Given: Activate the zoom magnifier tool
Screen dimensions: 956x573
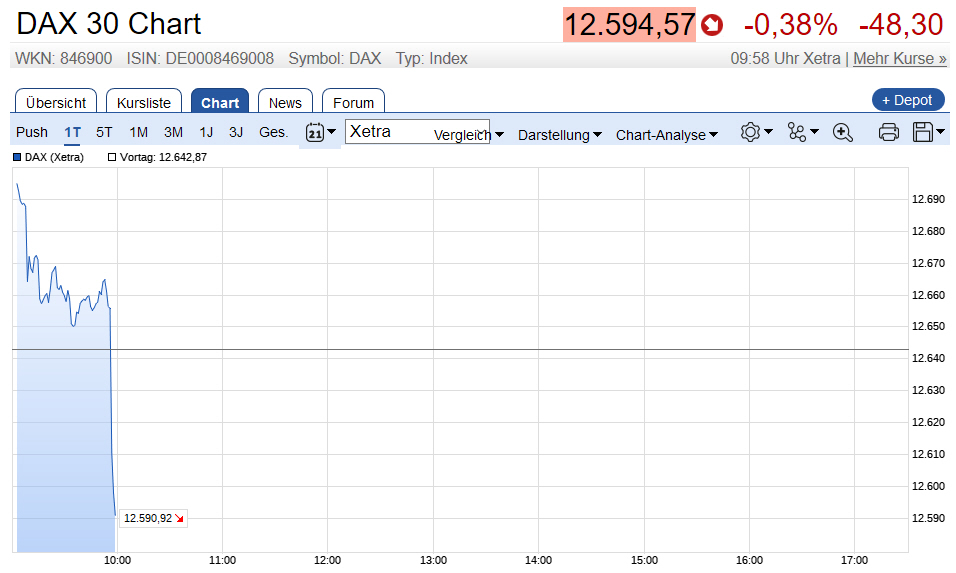Looking at the screenshot, I should pyautogui.click(x=843, y=132).
